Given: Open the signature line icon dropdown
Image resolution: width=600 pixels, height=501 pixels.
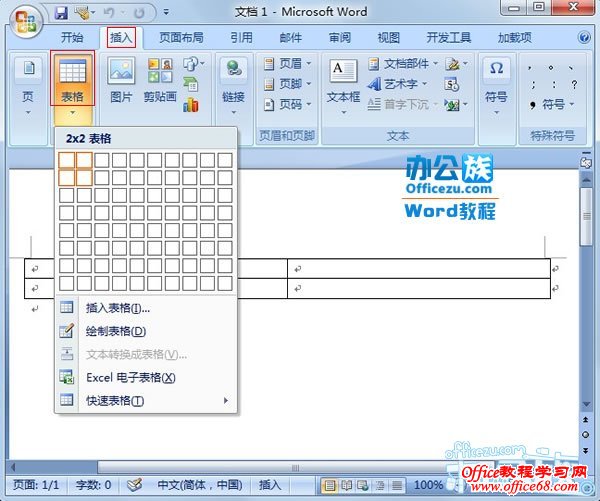Looking at the screenshot, I should [456, 64].
